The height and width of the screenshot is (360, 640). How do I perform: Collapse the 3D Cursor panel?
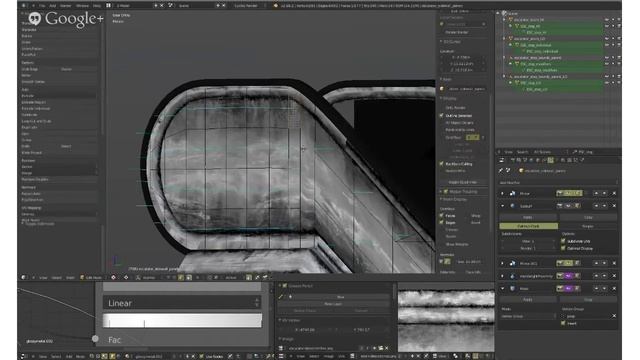[441, 42]
